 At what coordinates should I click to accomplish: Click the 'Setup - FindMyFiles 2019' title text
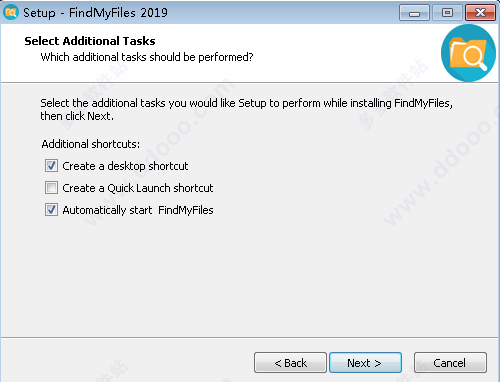(95, 13)
